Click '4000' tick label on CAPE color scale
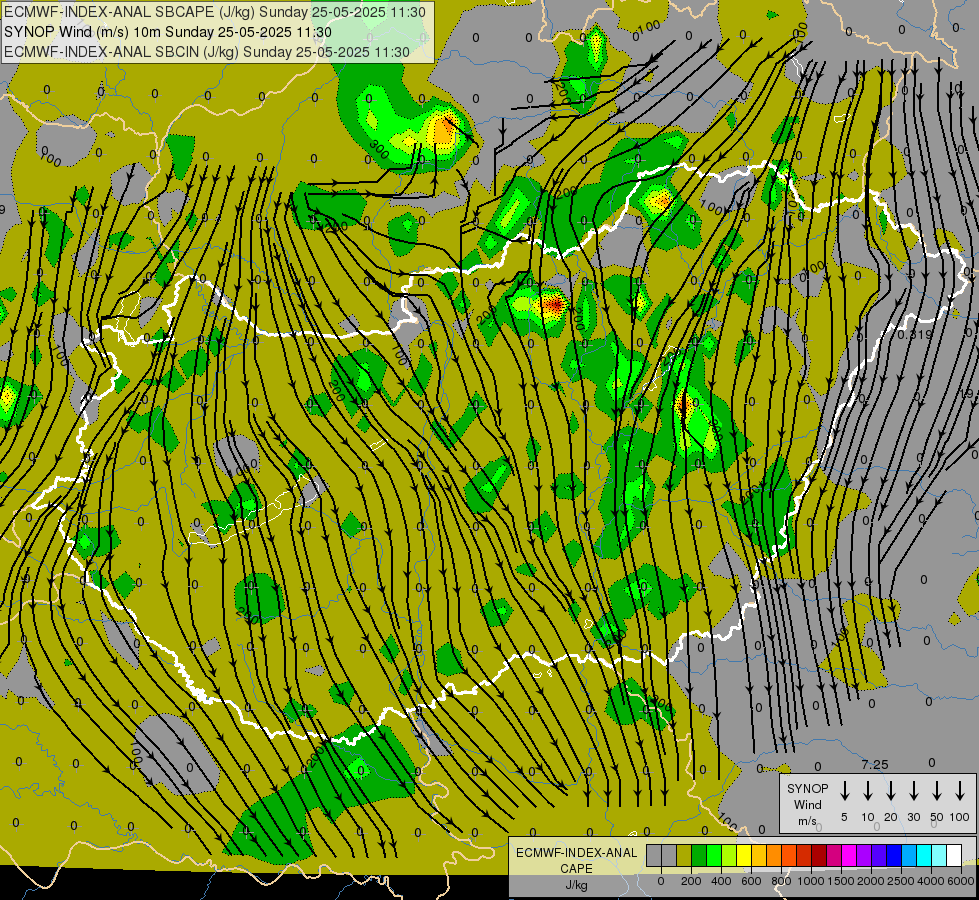The width and height of the screenshot is (979, 900). point(931,881)
